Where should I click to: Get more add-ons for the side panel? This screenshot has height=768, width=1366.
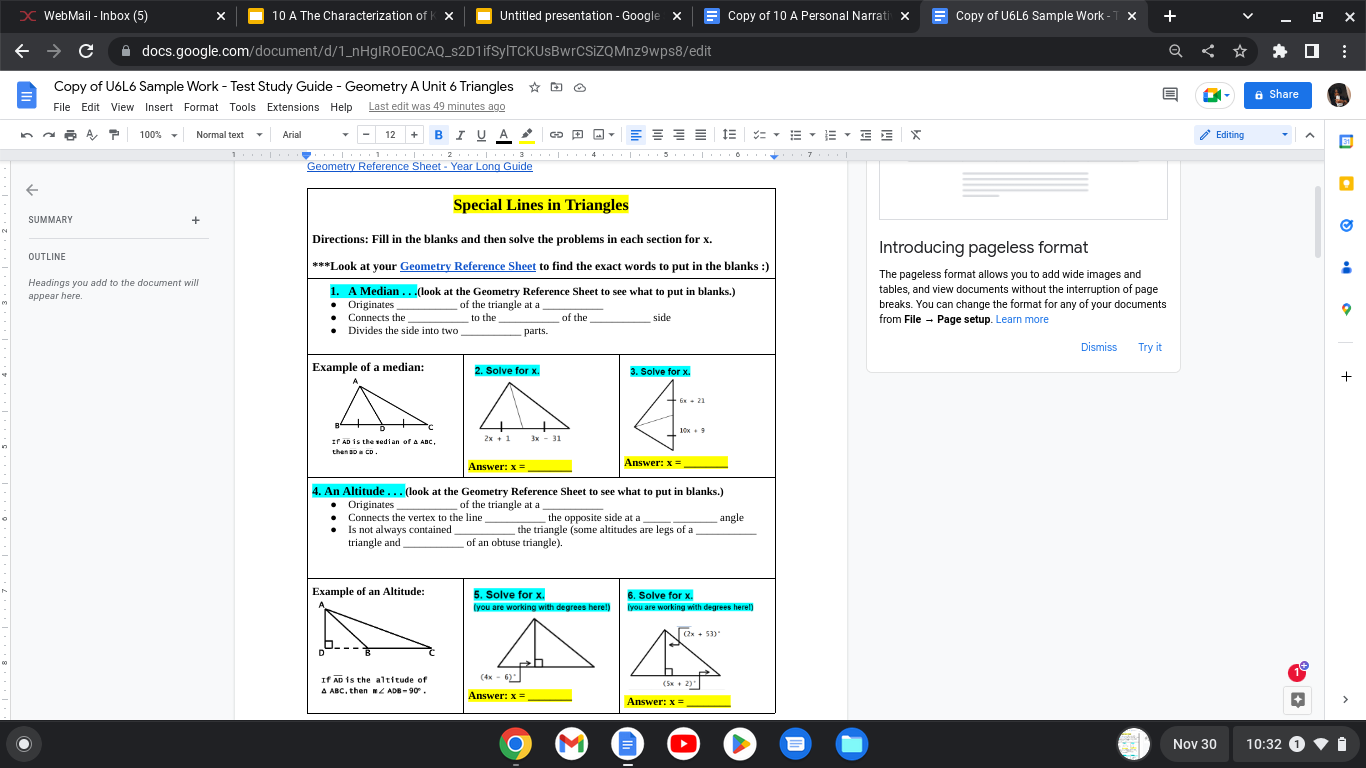[x=1346, y=376]
